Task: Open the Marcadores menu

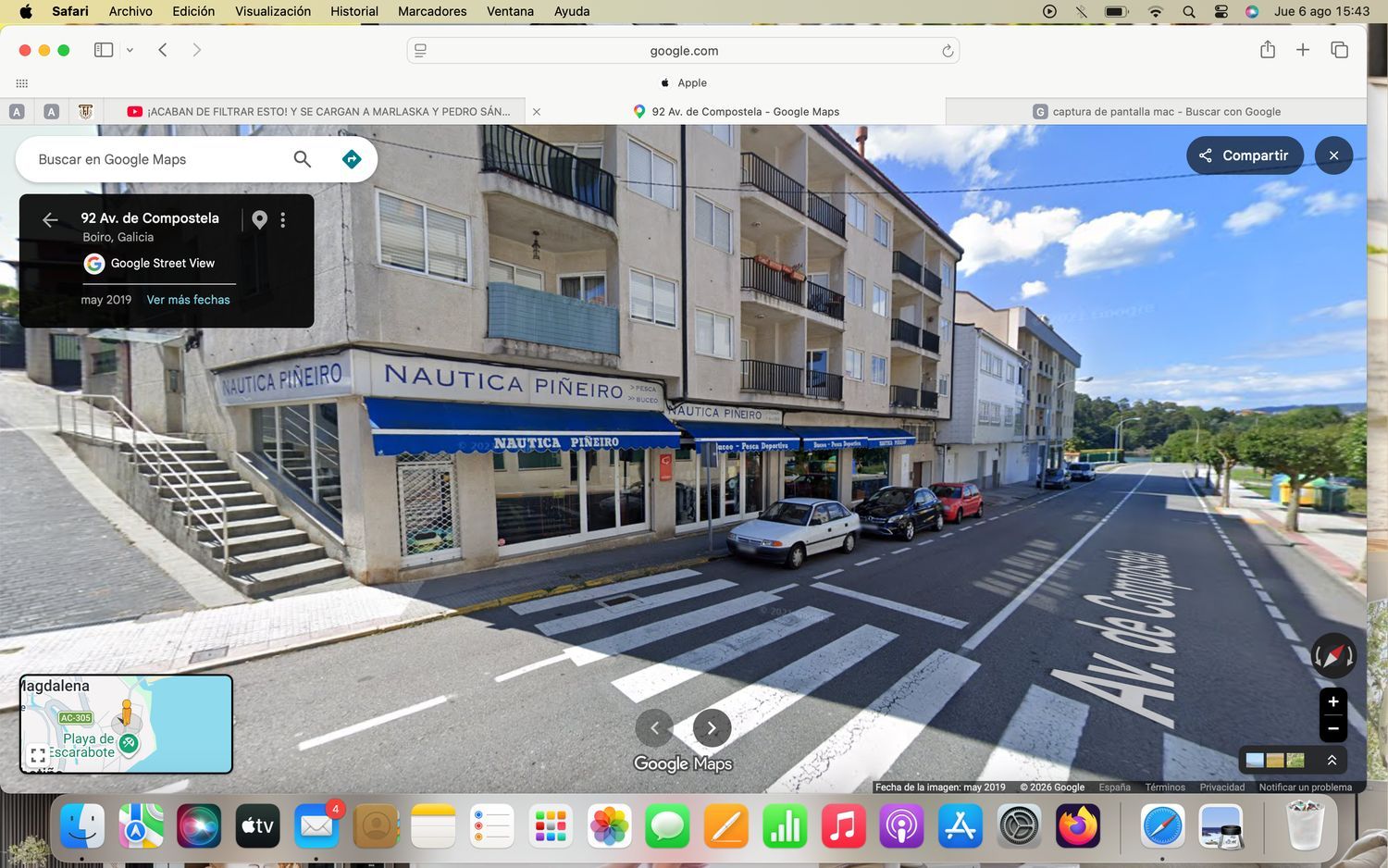Action: 432,11
